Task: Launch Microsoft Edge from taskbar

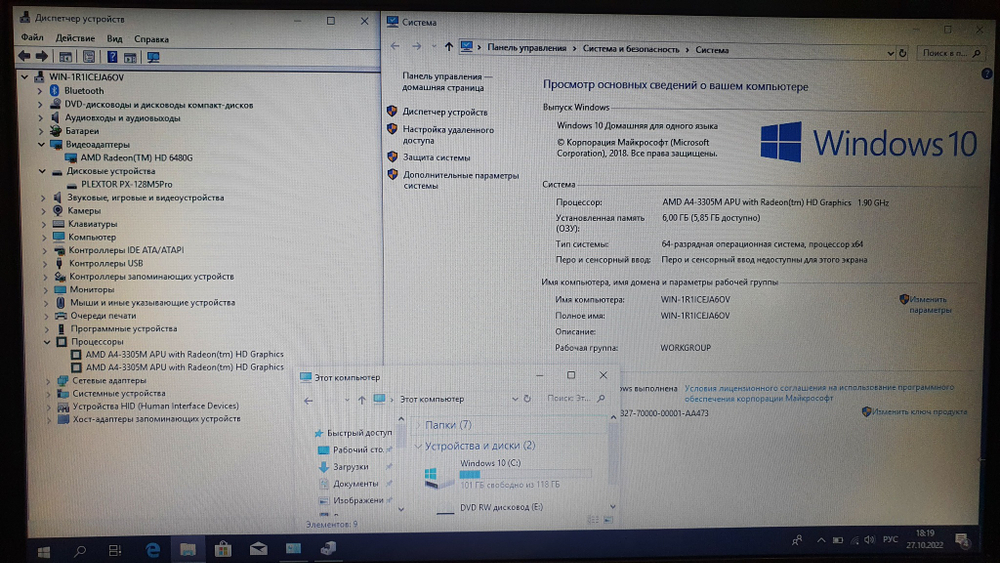Action: click(x=152, y=550)
